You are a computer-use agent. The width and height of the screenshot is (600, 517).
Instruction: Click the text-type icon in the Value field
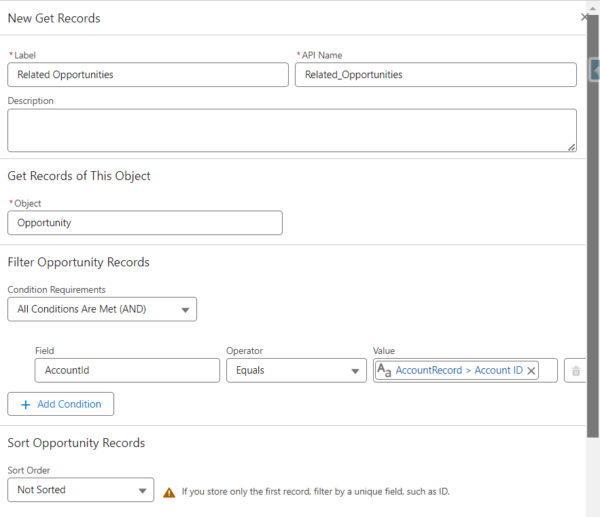pyautogui.click(x=384, y=370)
